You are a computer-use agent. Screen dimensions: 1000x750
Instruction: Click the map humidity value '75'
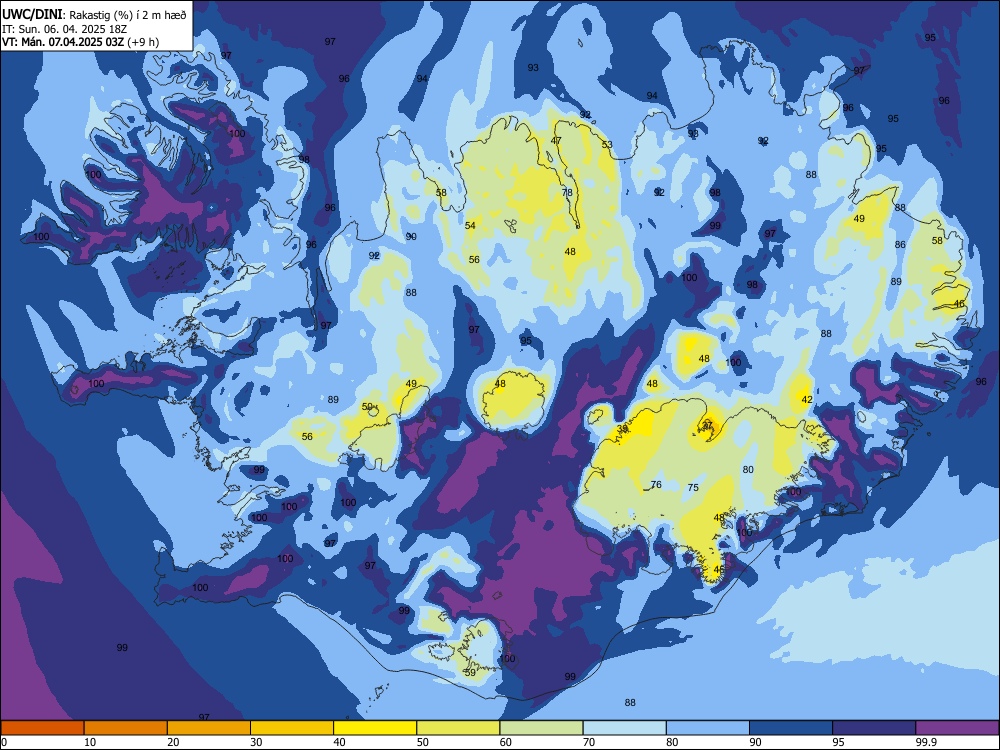click(693, 488)
